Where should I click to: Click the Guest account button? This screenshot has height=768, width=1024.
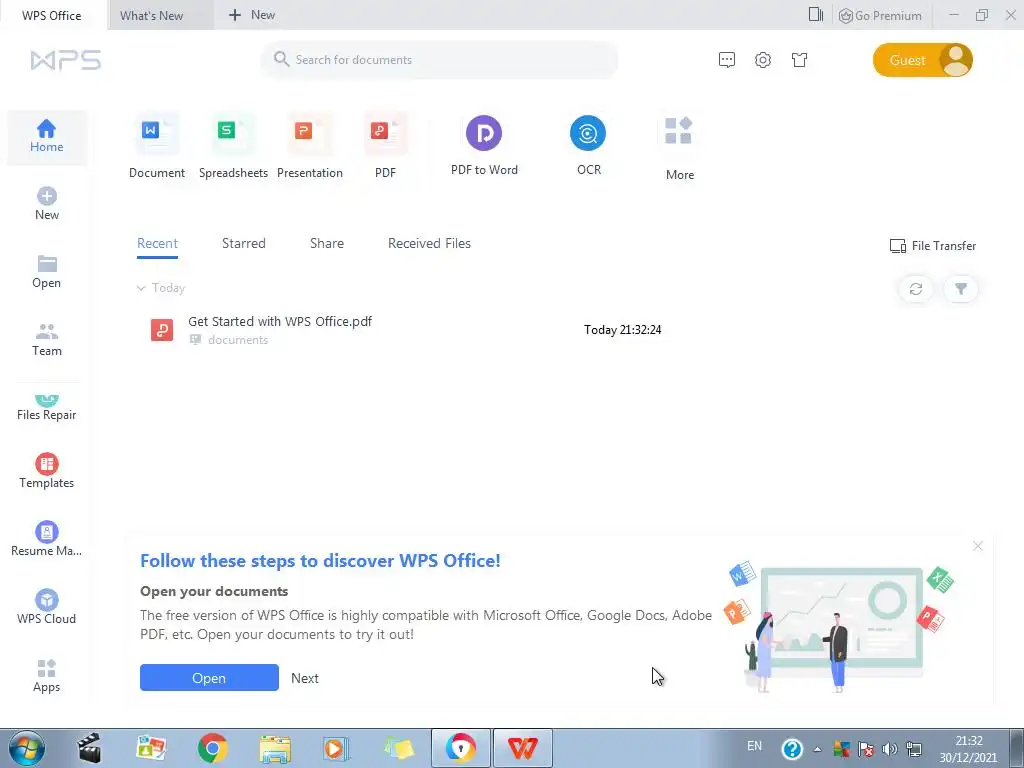point(922,60)
